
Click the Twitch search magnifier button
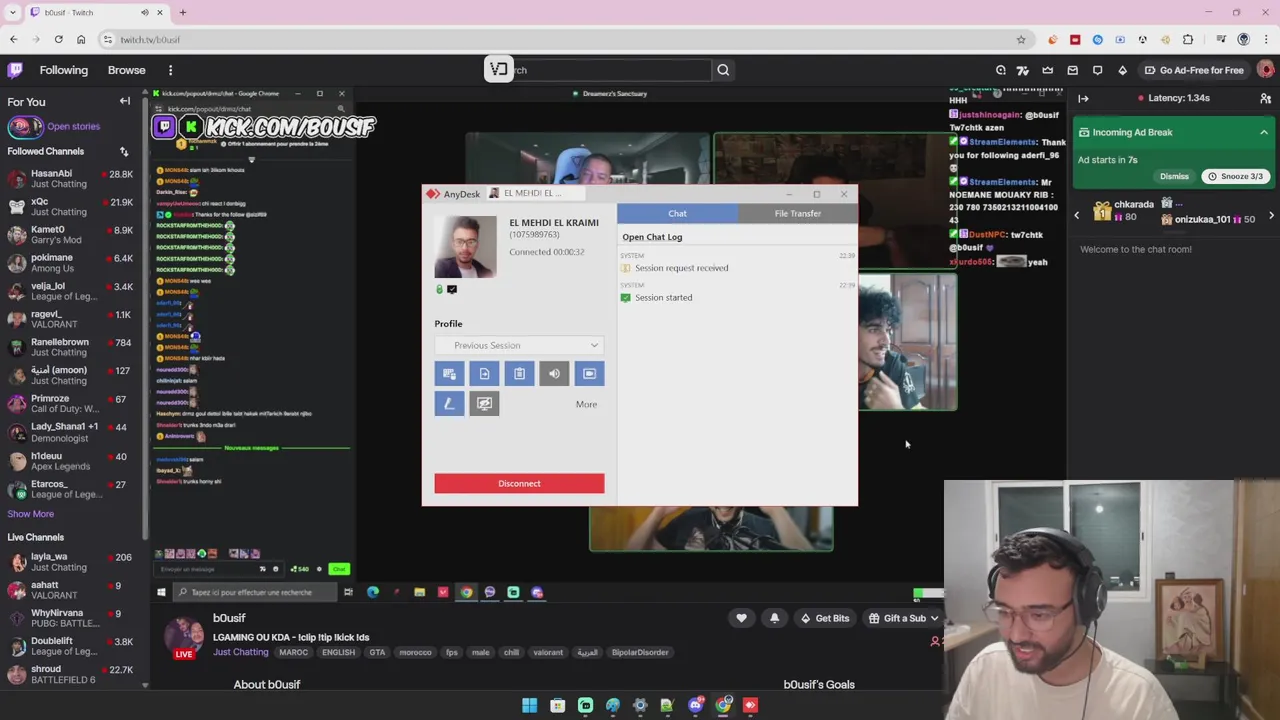(723, 70)
